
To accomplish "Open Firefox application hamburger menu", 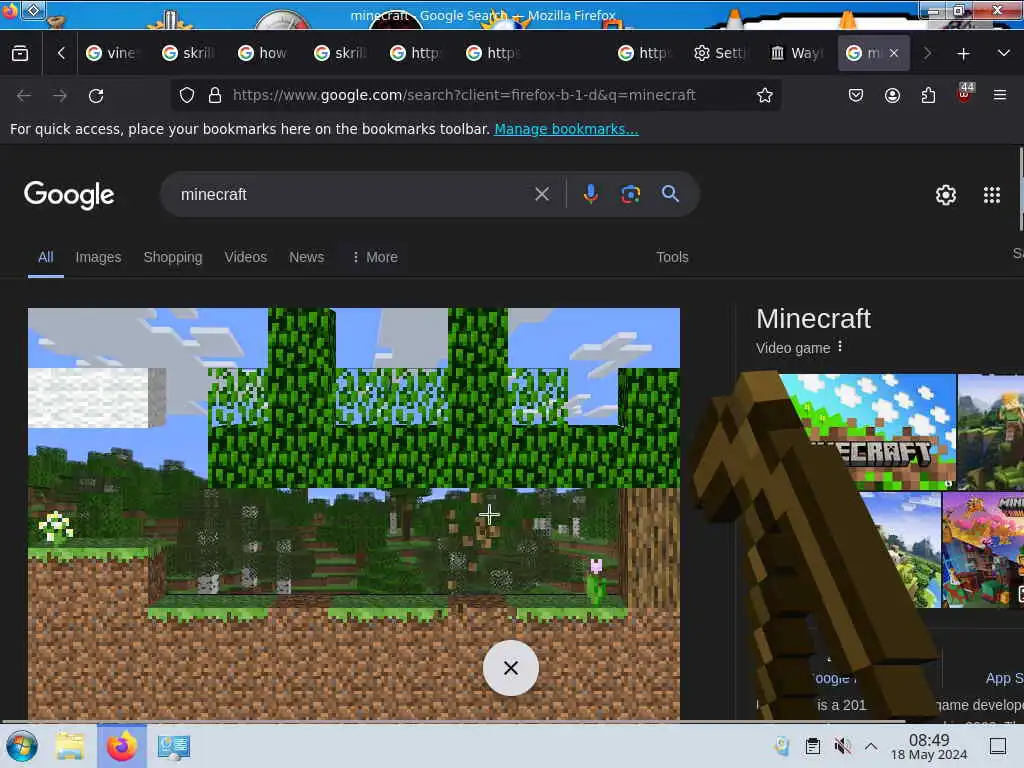I will [x=1000, y=96].
